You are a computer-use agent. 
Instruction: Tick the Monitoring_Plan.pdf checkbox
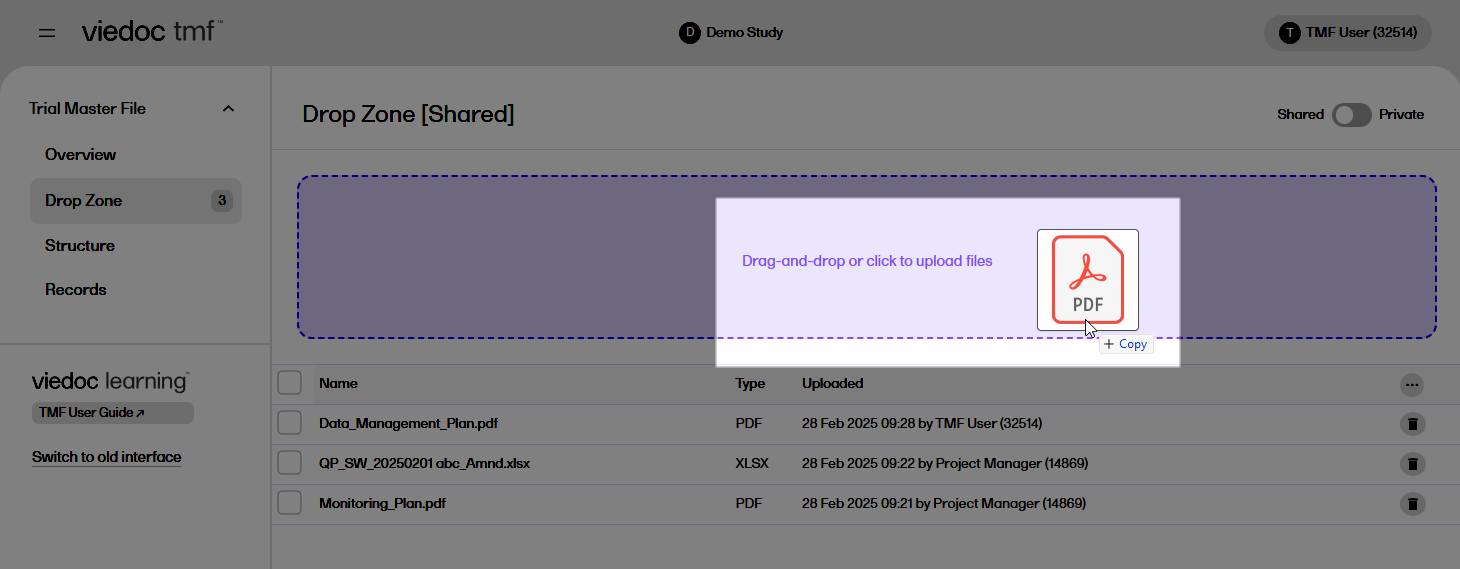(290, 503)
